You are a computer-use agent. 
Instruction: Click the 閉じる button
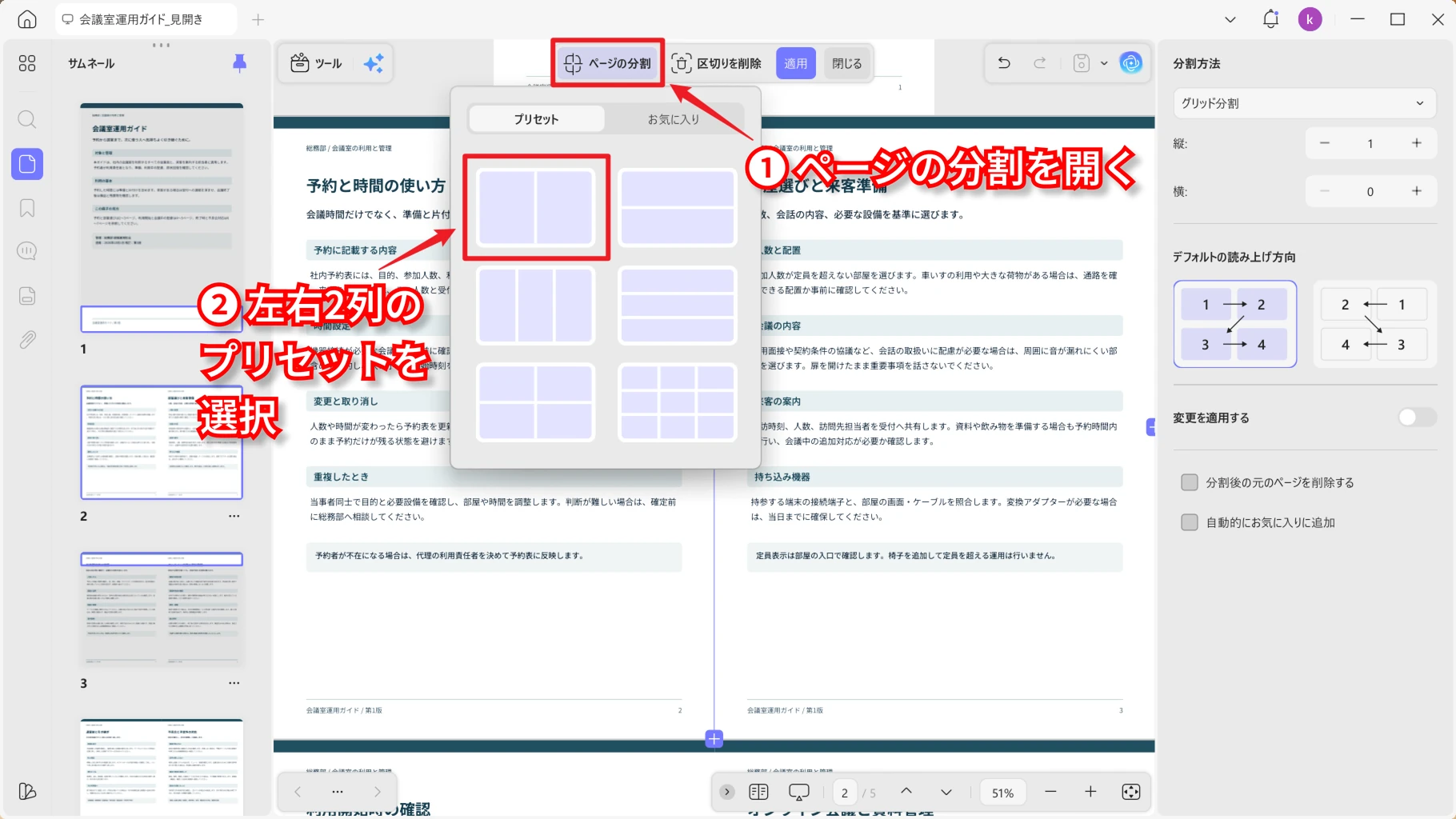tap(846, 63)
